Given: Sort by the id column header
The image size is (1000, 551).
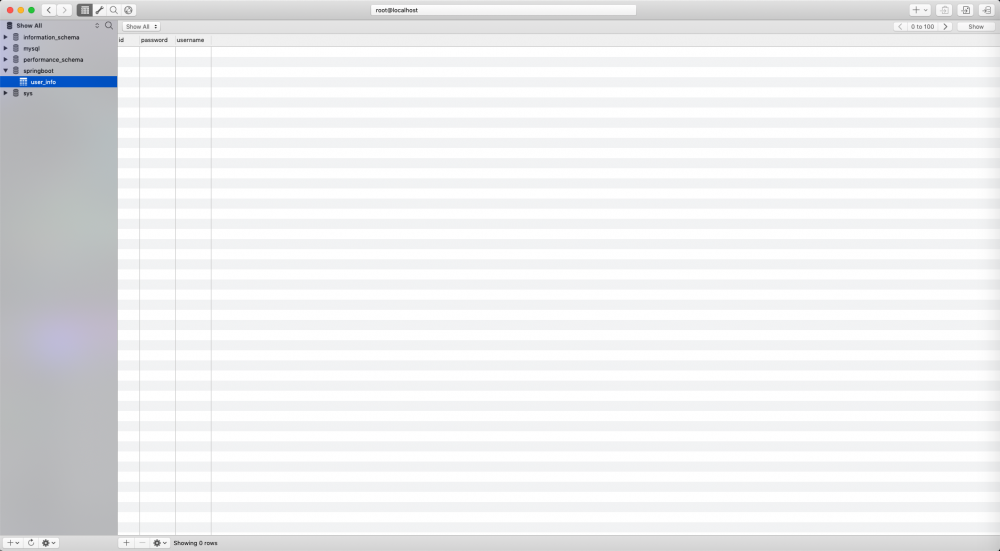Looking at the screenshot, I should (x=128, y=40).
